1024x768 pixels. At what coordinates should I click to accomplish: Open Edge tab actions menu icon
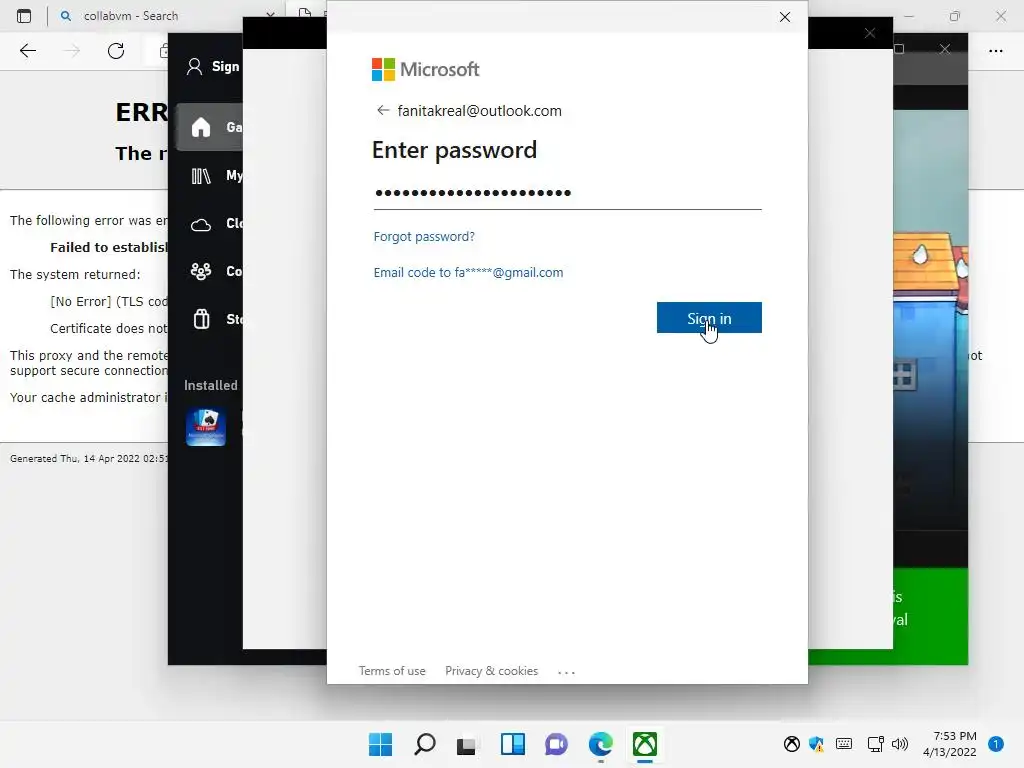pos(24,16)
